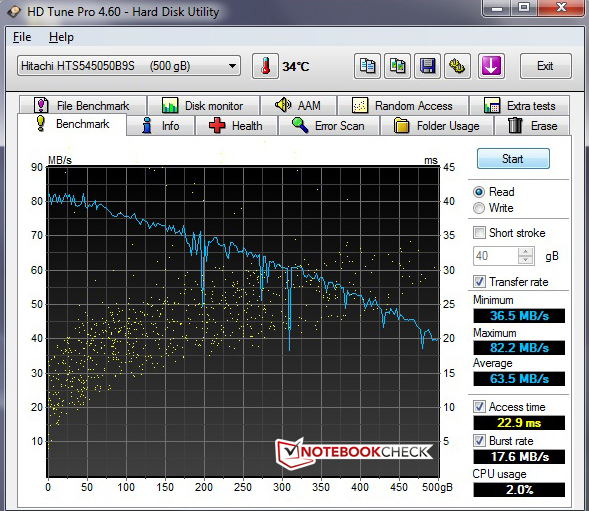
Task: Click the thermometer temperature icon
Action: [x=265, y=66]
